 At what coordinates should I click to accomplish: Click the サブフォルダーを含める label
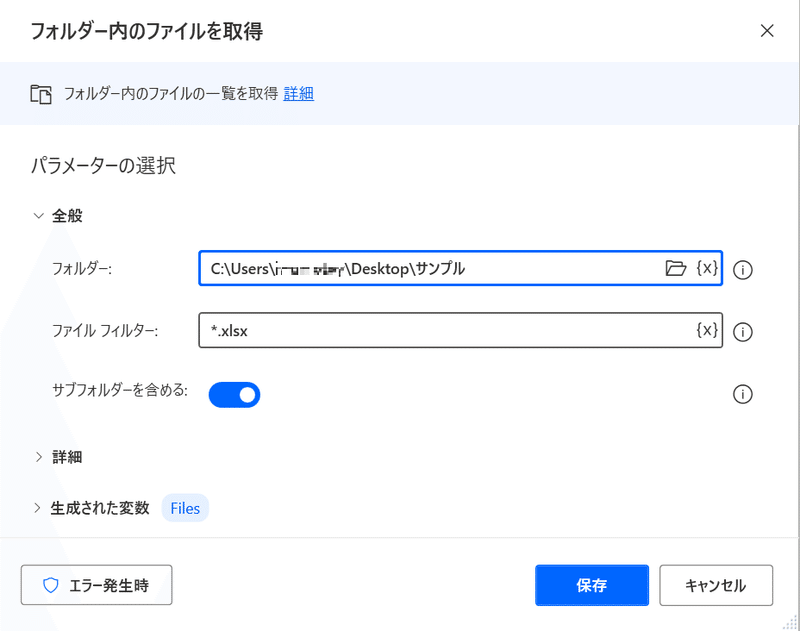coord(120,390)
